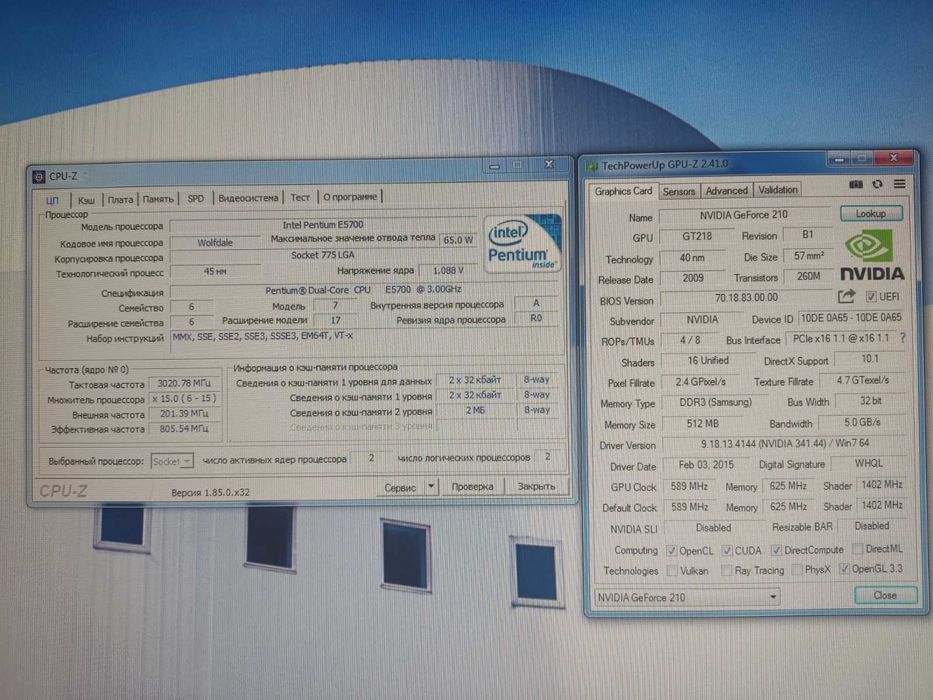Viewport: 933px width, 700px height.
Task: Click the 3020.78 МГц clock speed value
Action: pos(184,383)
